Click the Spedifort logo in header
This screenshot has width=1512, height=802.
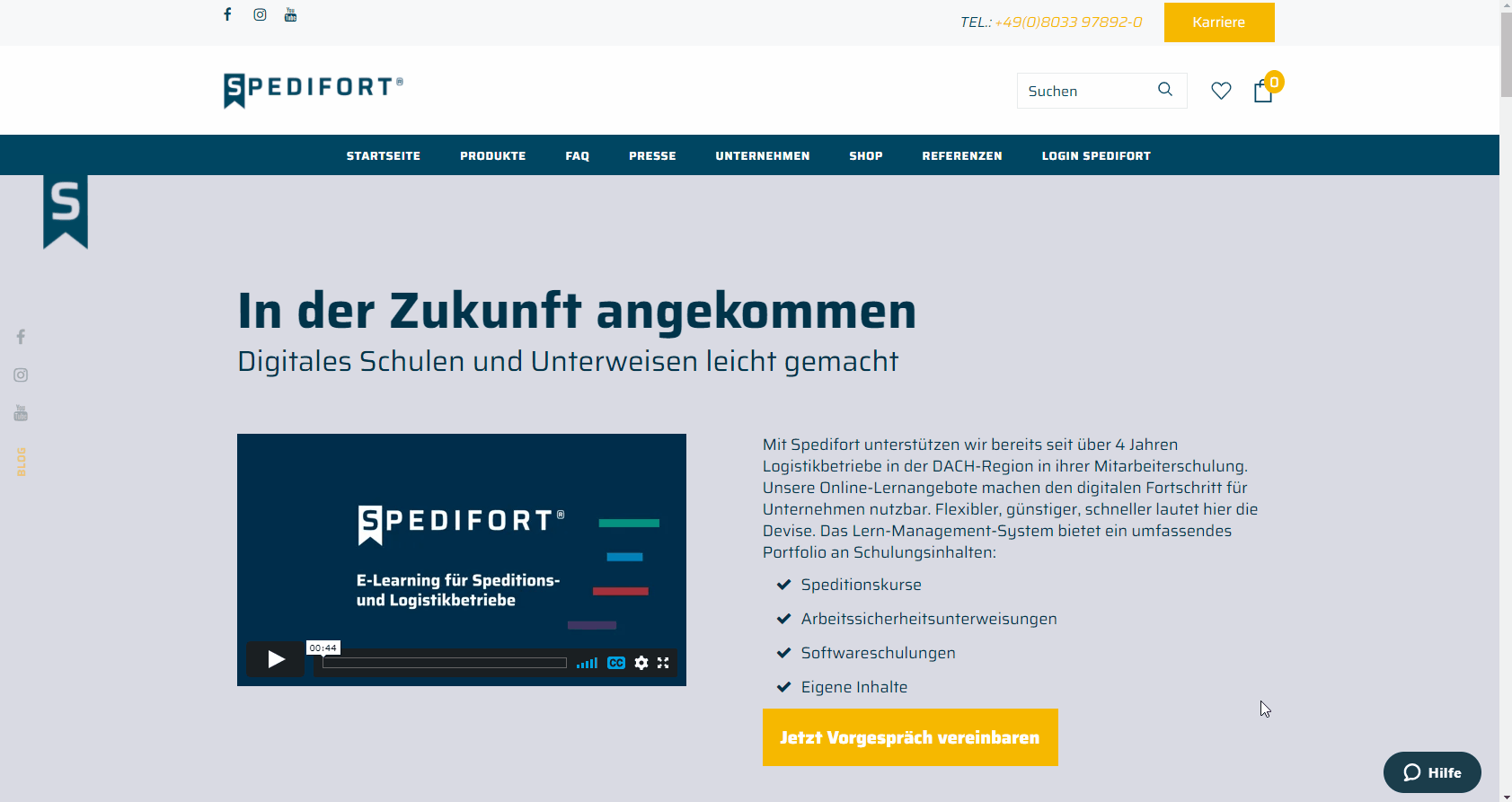[x=314, y=90]
